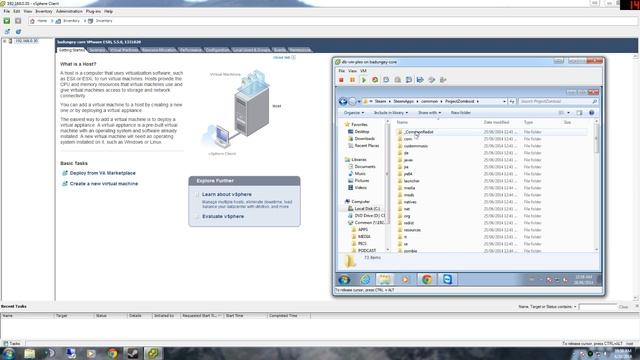The image size is (640, 360).
Task: Click the Explorer Help question mark icon
Action: click(591, 113)
